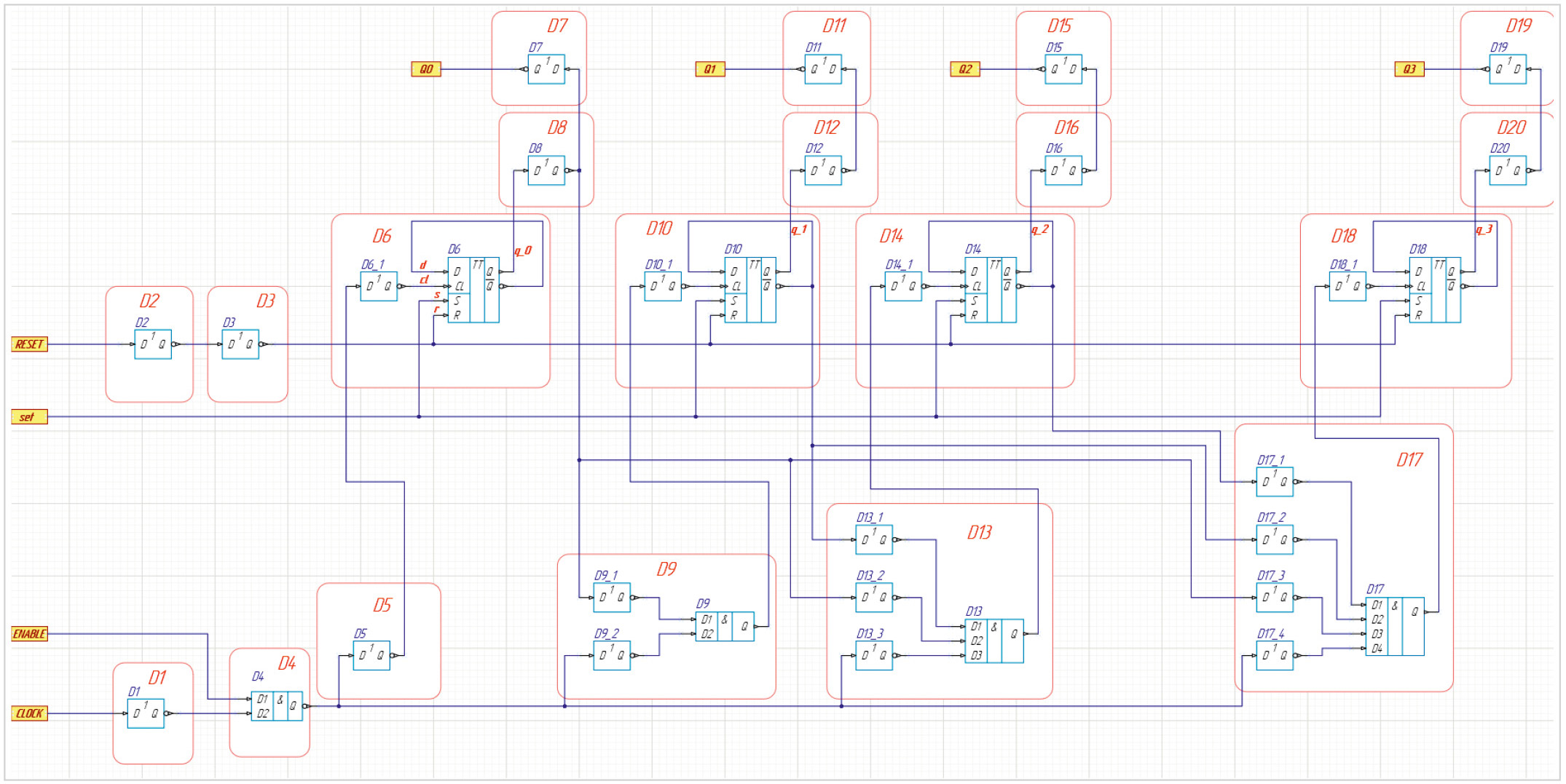Select the D4 AND gate
Screen dimensions: 1566x784
pos(277,706)
